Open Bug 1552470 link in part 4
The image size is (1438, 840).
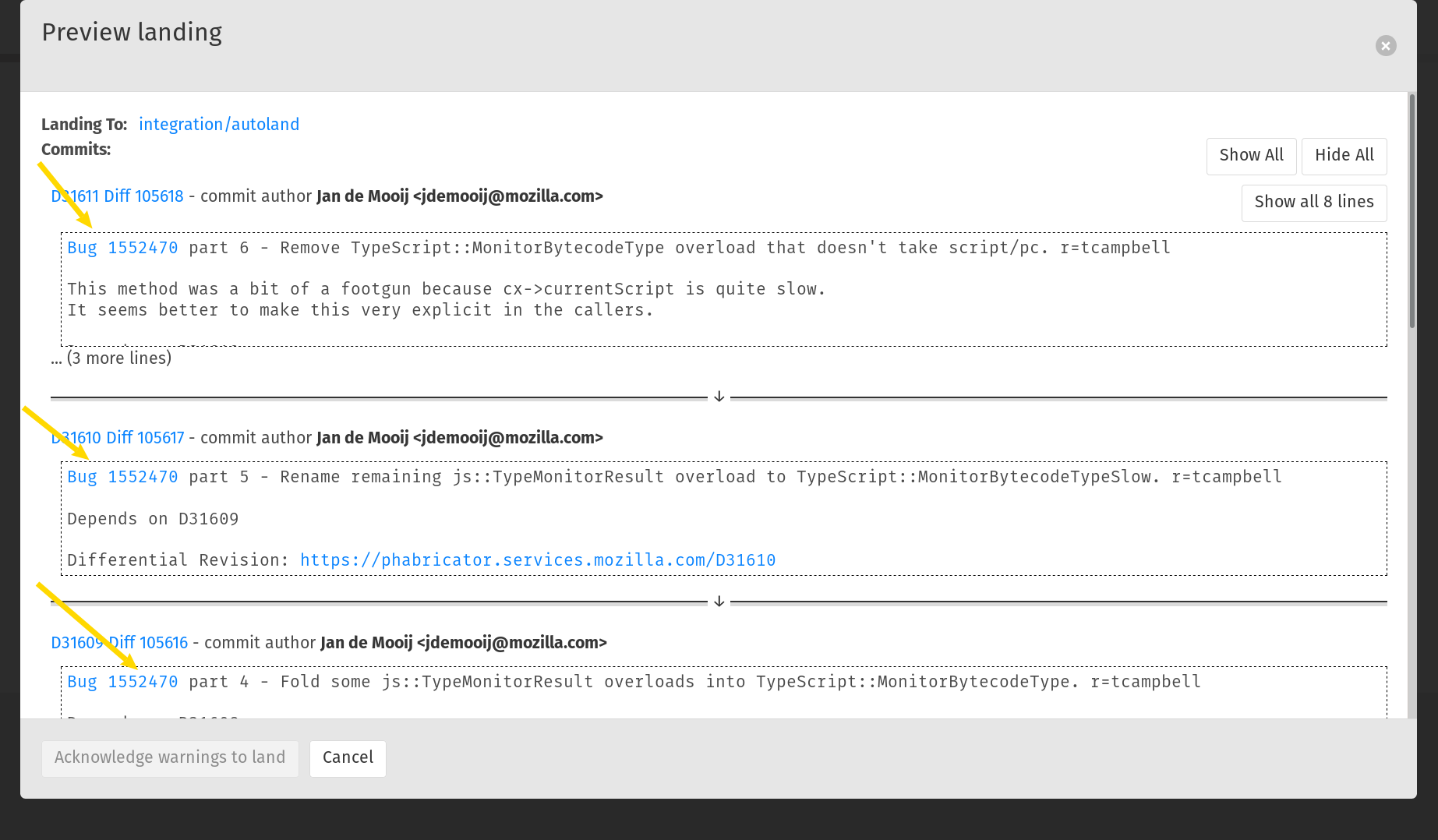click(122, 682)
